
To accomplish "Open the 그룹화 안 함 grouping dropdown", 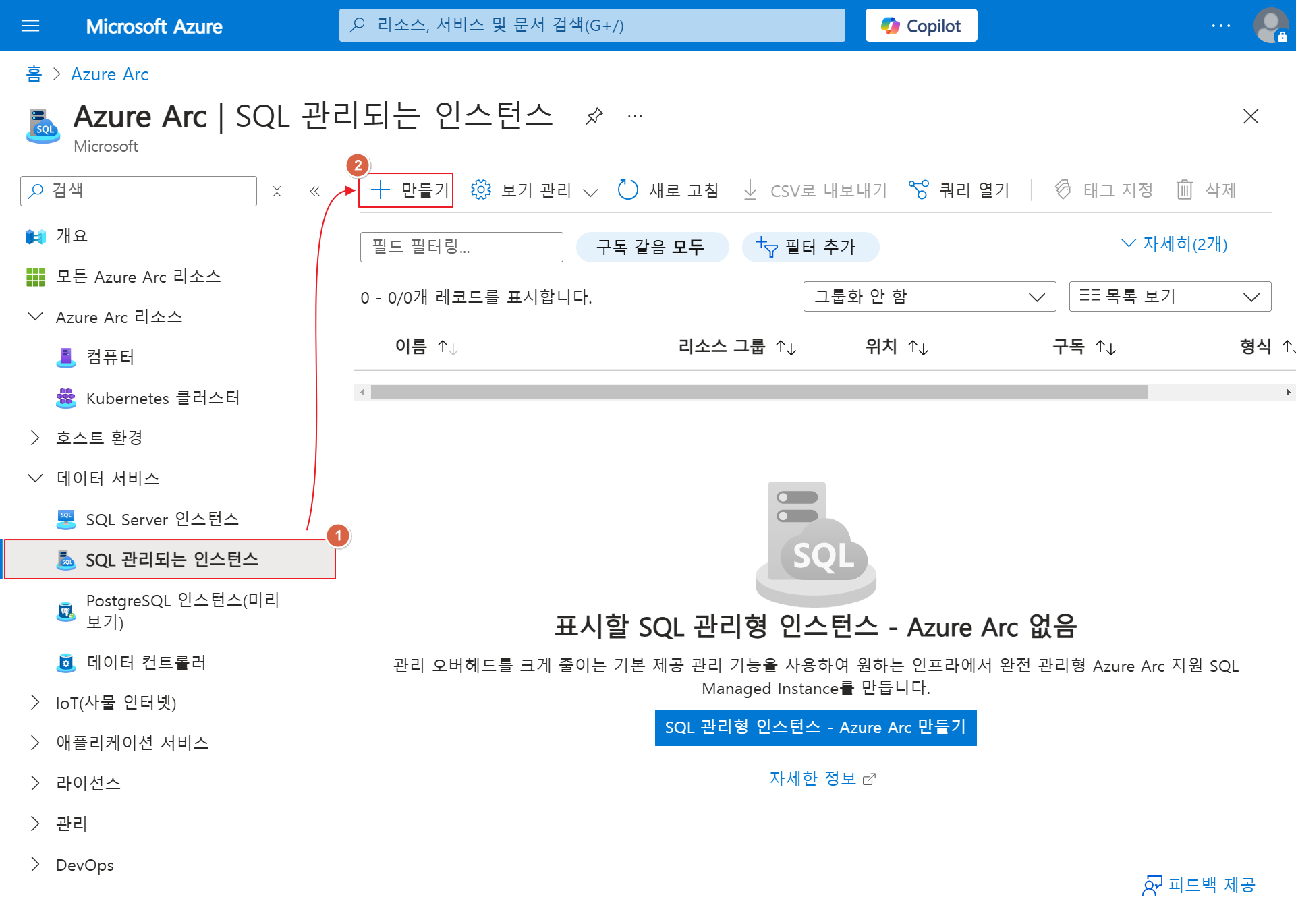I will pyautogui.click(x=929, y=297).
